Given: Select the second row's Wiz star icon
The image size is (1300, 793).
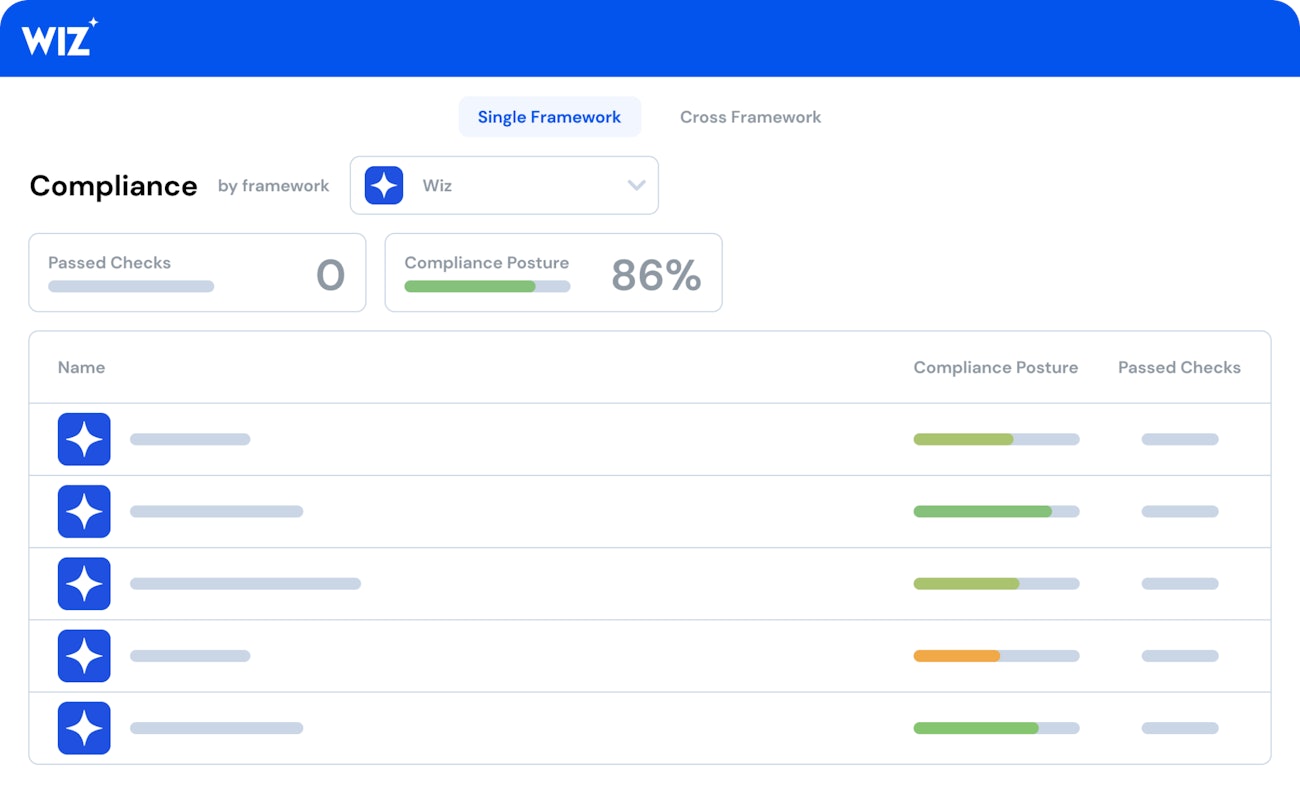Looking at the screenshot, I should [x=84, y=511].
